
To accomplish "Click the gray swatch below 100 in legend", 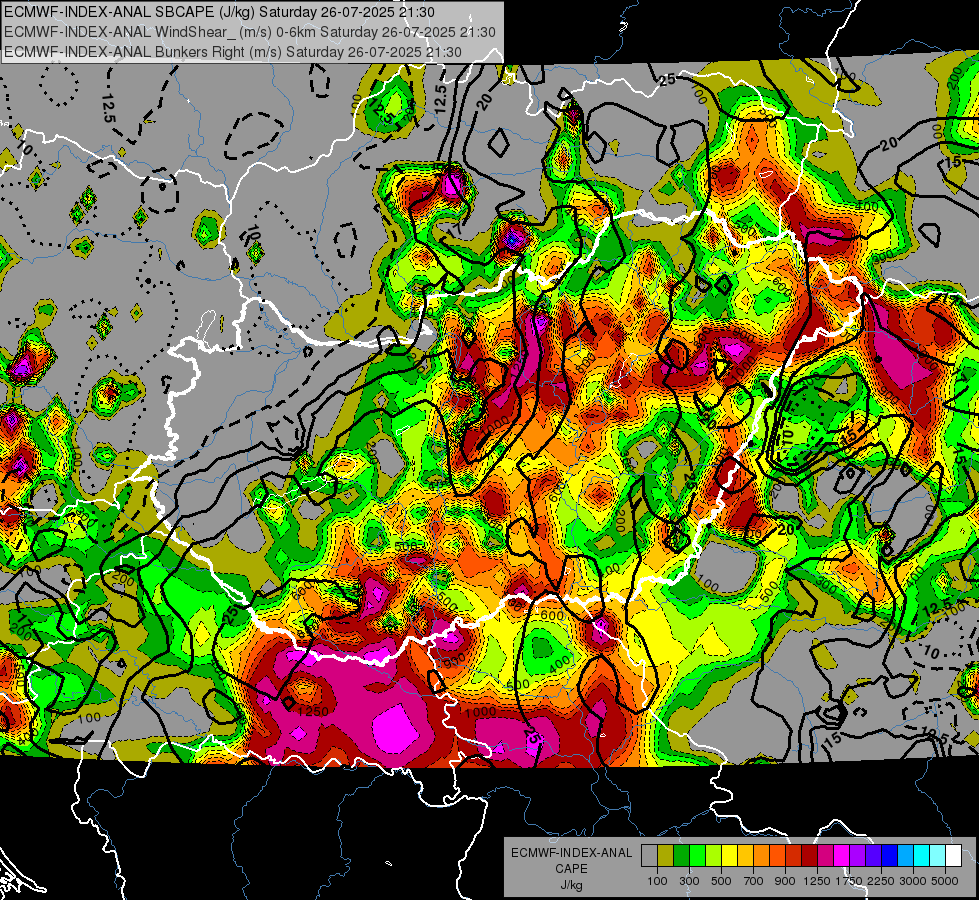I will (649, 856).
